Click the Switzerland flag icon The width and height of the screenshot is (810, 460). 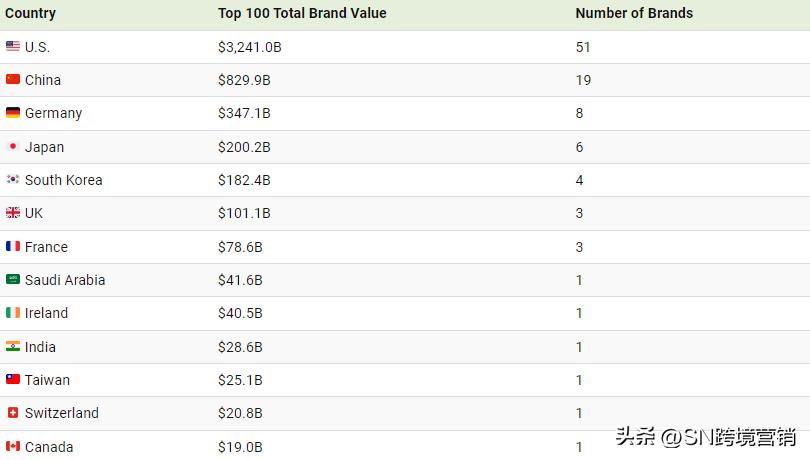coord(13,413)
